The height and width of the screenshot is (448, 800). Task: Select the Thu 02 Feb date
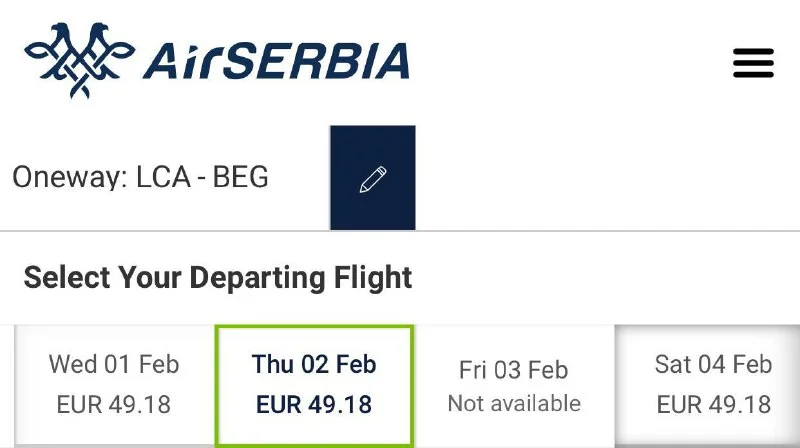coord(314,364)
